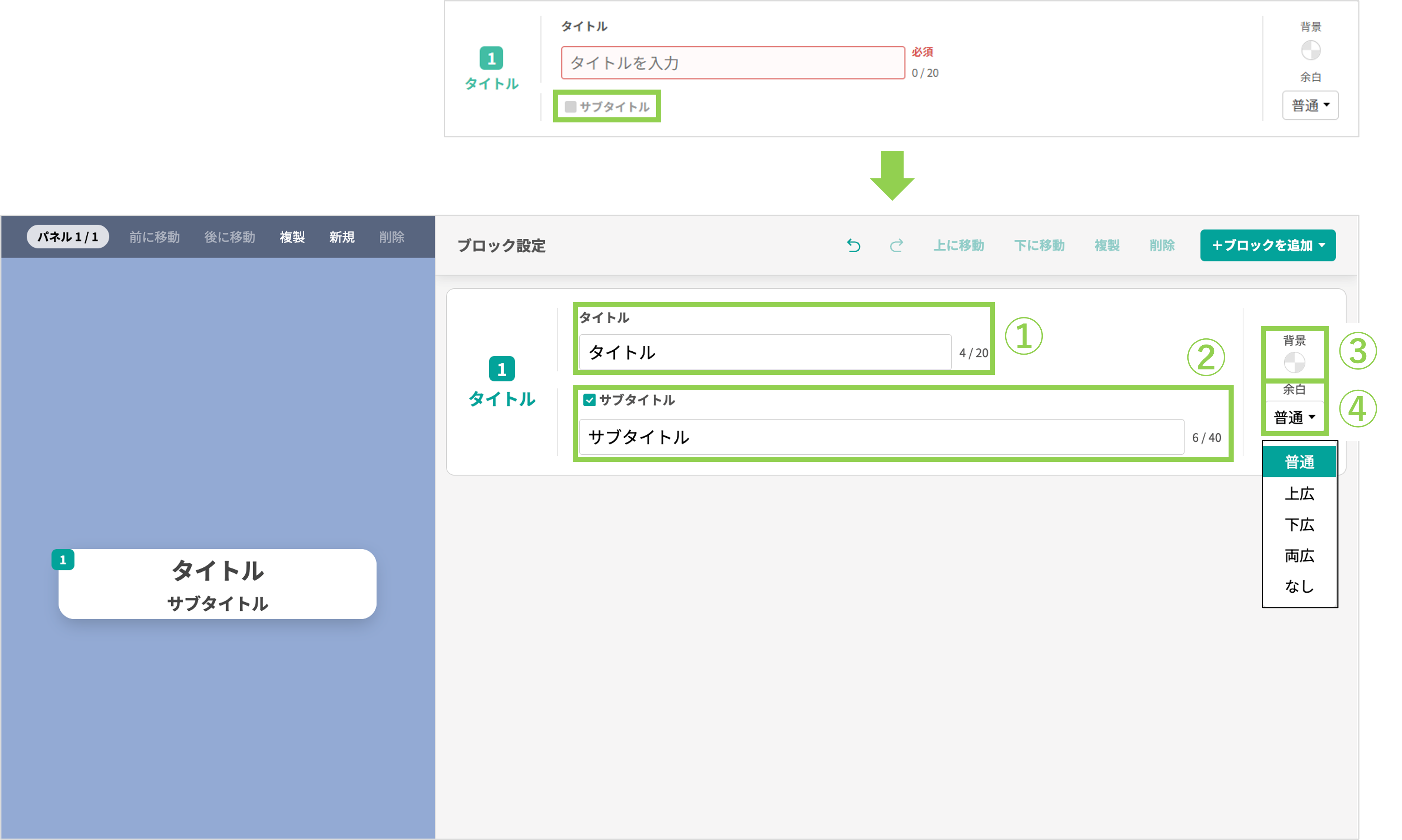
Task: Click 複製 in panel toolbar
Action: [292, 237]
